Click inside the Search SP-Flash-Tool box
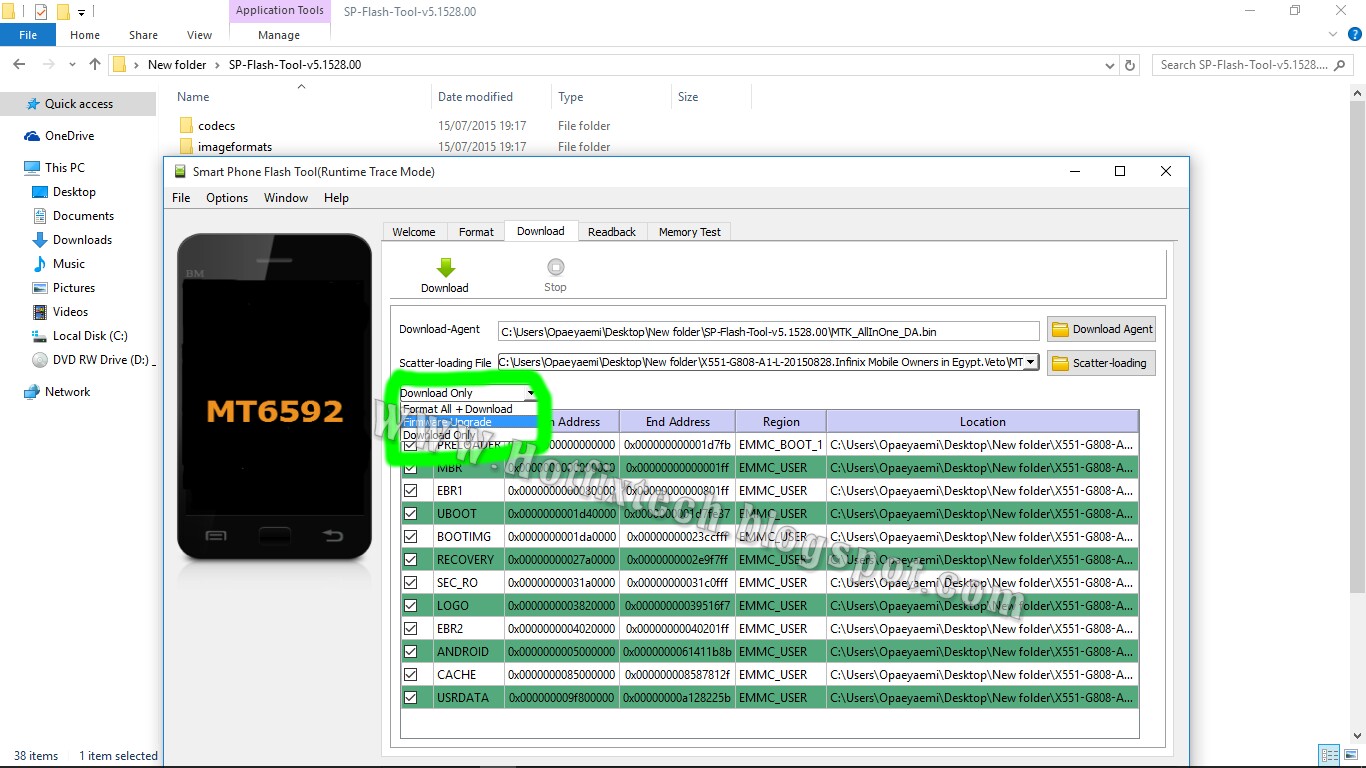1366x768 pixels. pos(1250,64)
